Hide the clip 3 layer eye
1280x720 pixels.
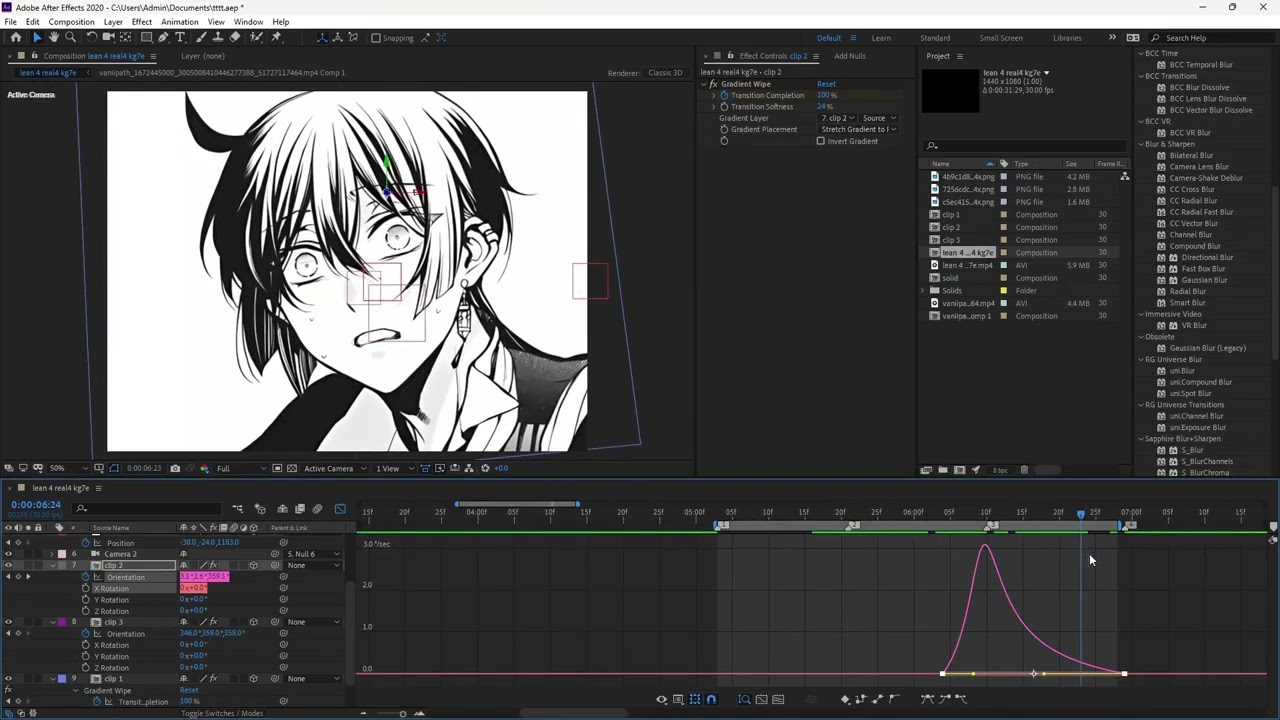click(x=8, y=622)
